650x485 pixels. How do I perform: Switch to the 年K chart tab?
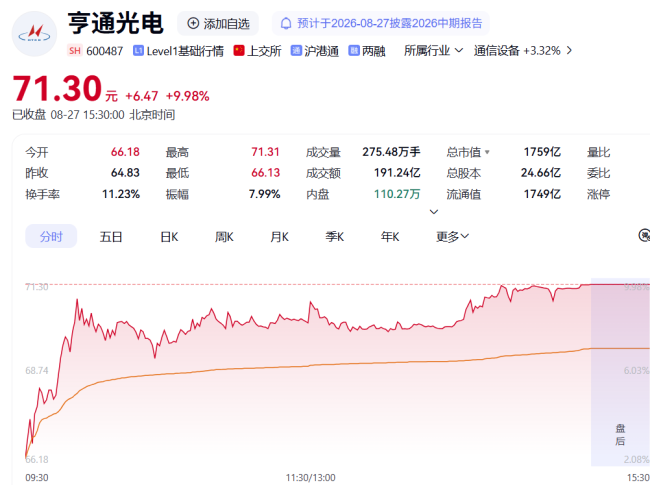[x=390, y=237]
